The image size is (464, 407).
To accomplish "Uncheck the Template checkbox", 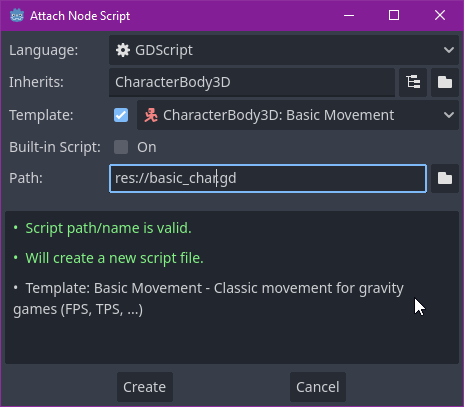I will pyautogui.click(x=121, y=115).
